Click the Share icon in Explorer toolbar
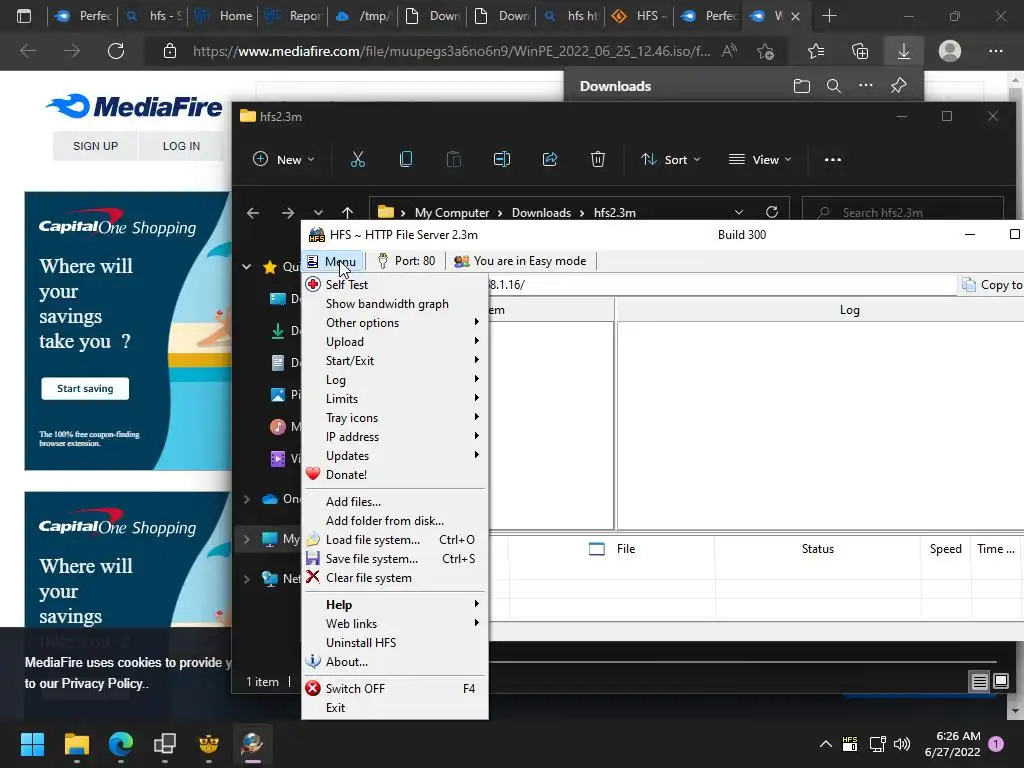The image size is (1024, 768). 550,159
